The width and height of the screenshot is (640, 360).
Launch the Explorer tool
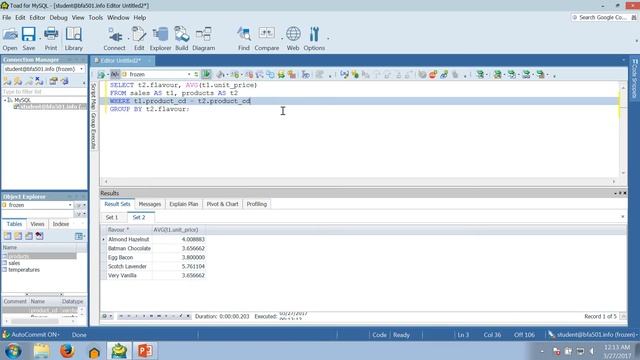160,39
